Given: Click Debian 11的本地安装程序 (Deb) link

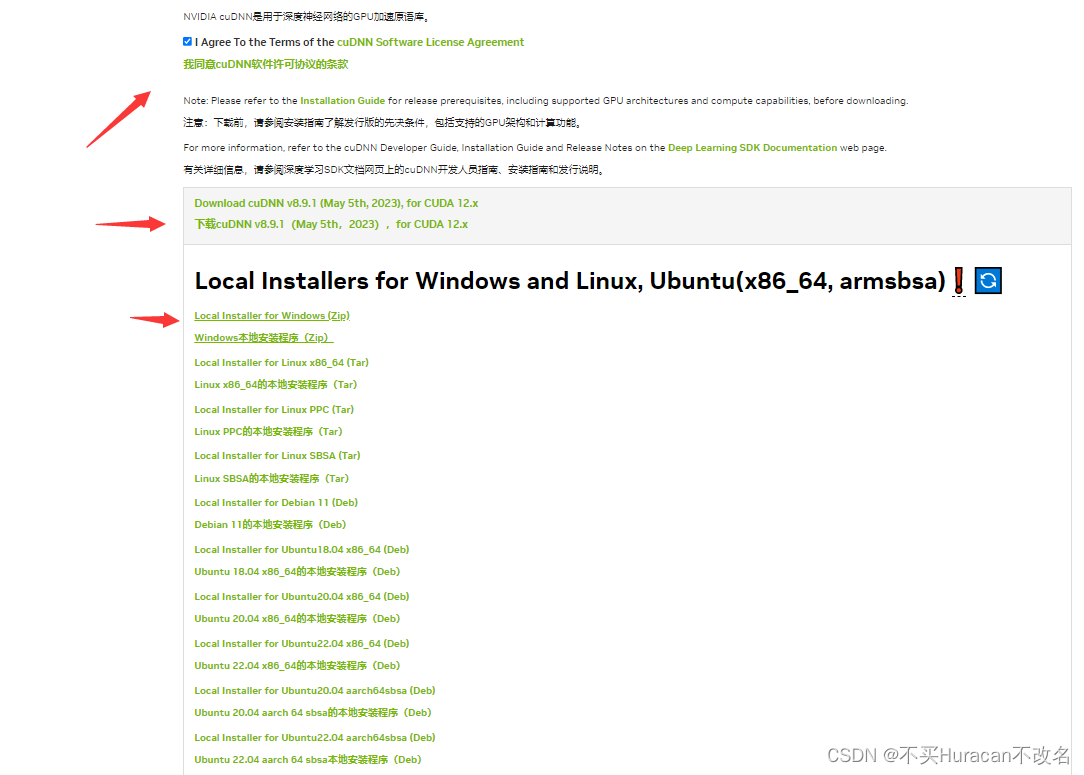Looking at the screenshot, I should 270,525.
